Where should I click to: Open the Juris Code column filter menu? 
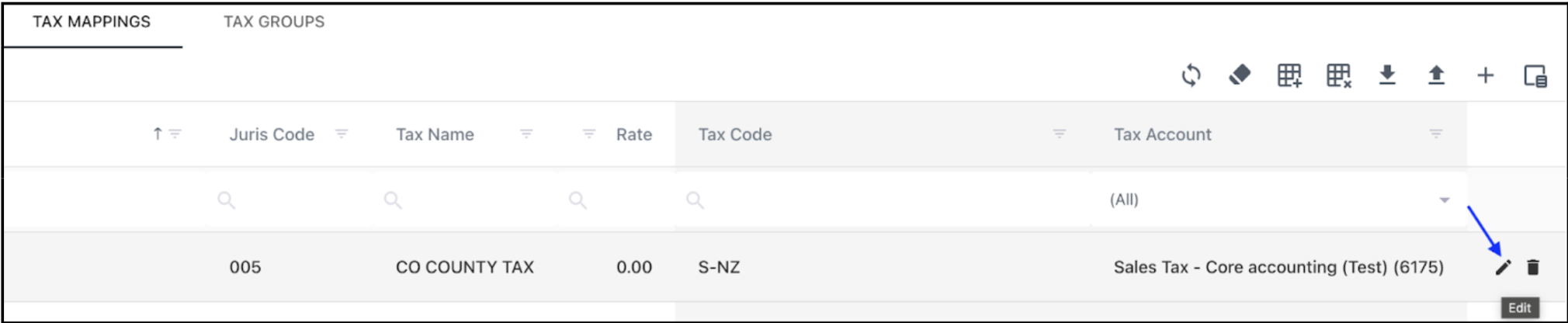(341, 134)
